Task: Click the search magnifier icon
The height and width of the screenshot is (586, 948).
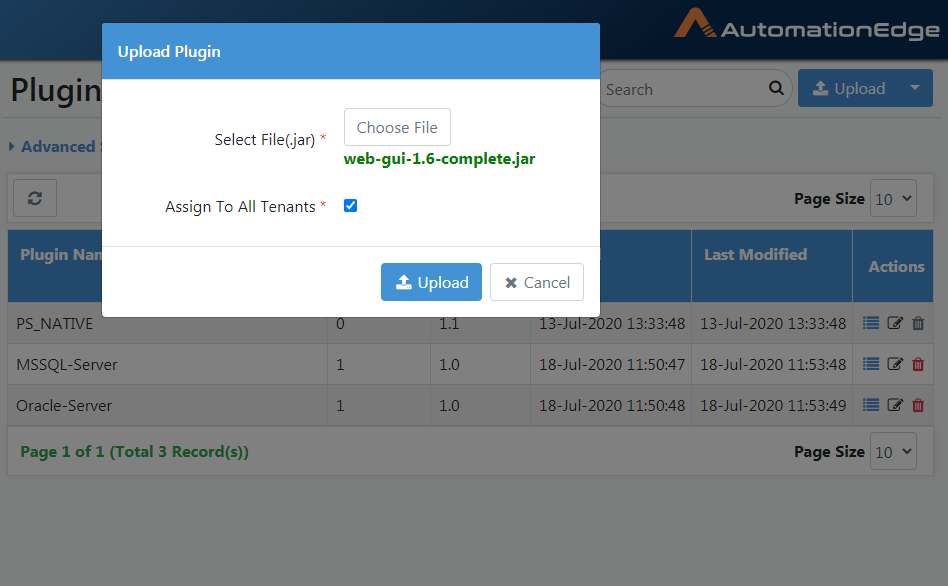Action: pyautogui.click(x=776, y=88)
